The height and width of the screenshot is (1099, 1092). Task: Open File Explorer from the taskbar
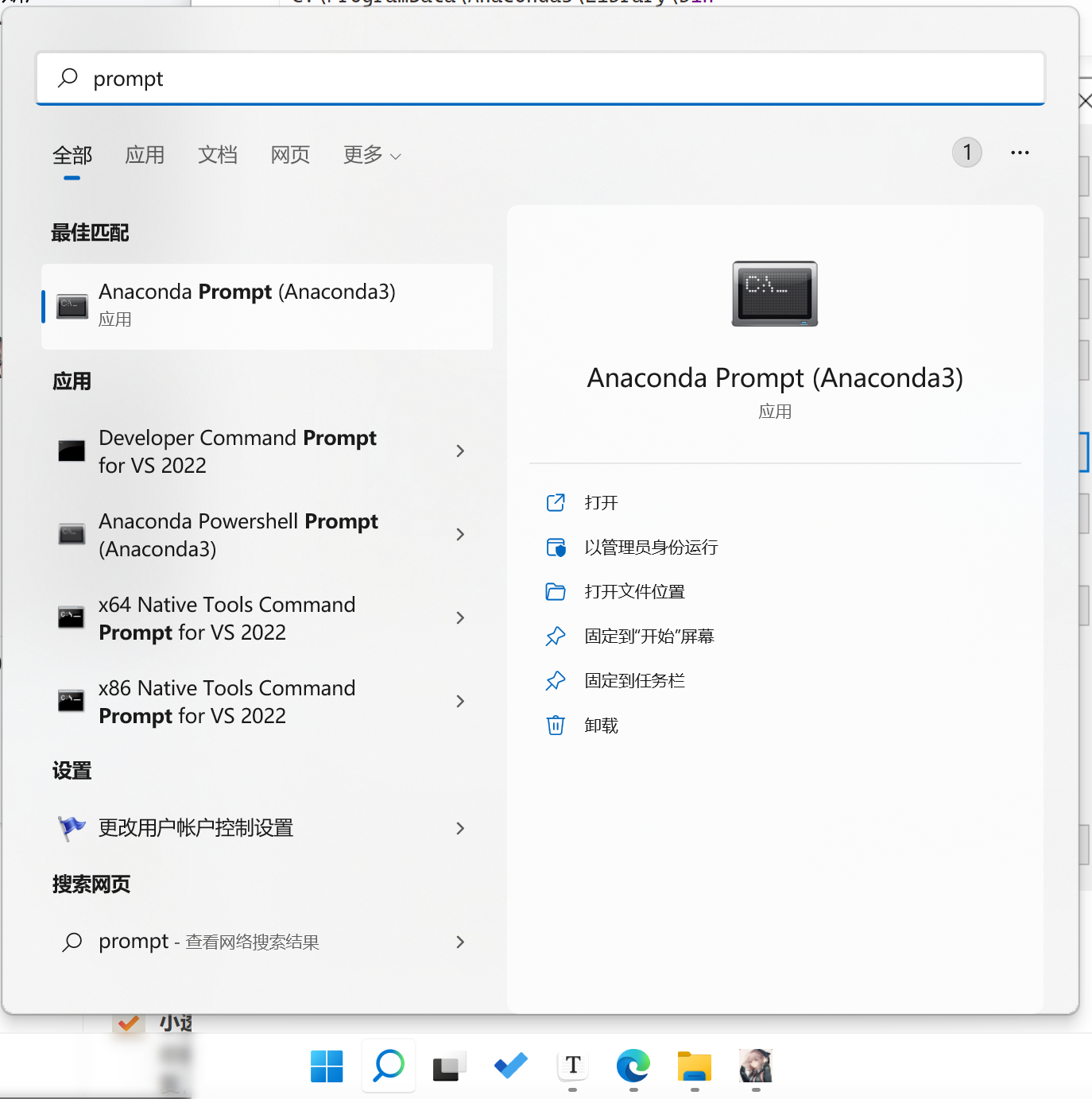pyautogui.click(x=694, y=1066)
